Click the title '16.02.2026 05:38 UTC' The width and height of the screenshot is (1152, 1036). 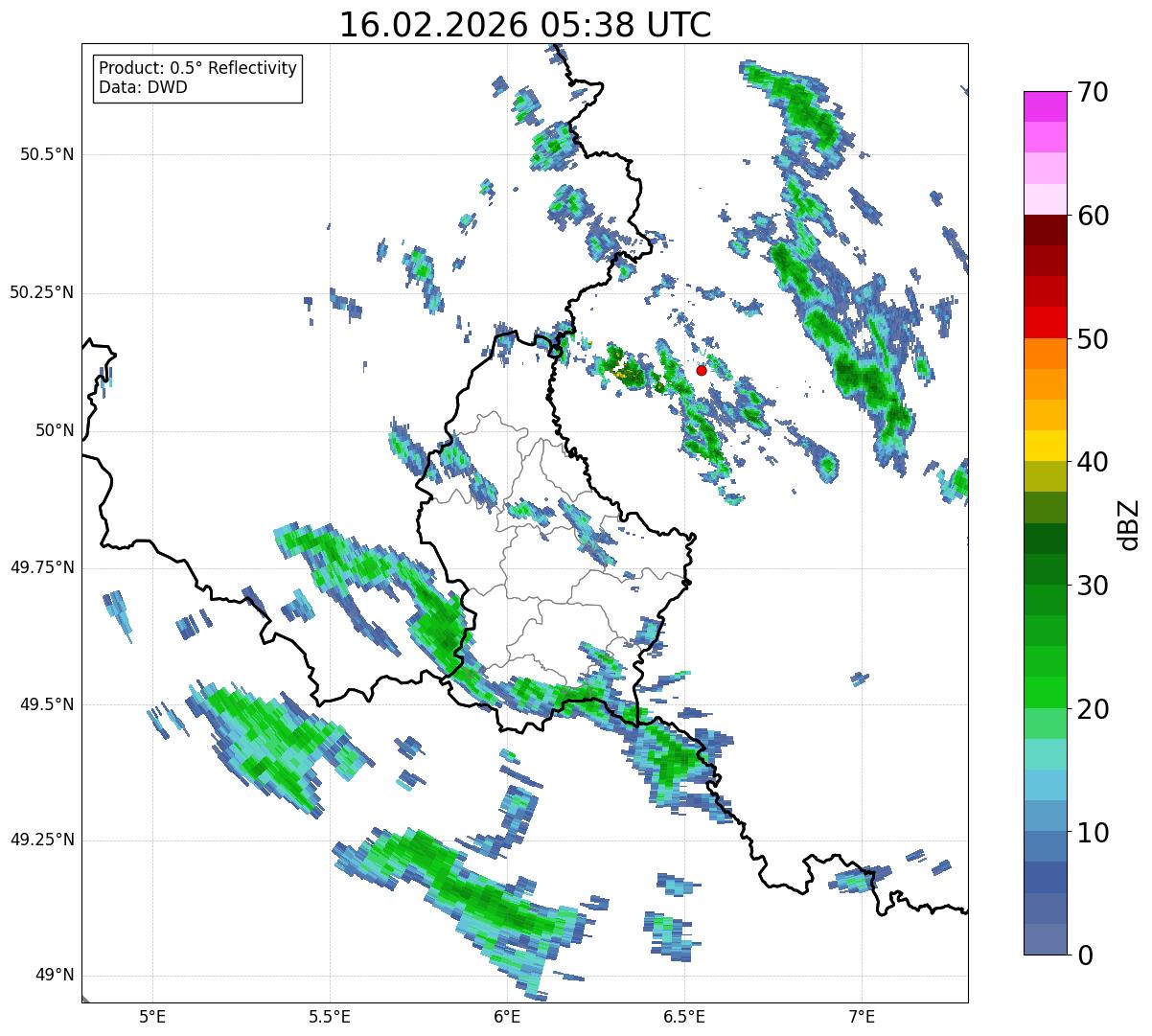coord(525,25)
